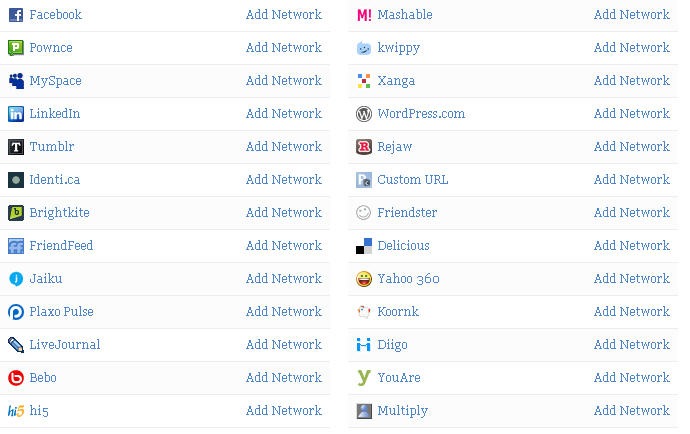Select the YouAre network label
The image size is (690, 434).
pos(399,378)
